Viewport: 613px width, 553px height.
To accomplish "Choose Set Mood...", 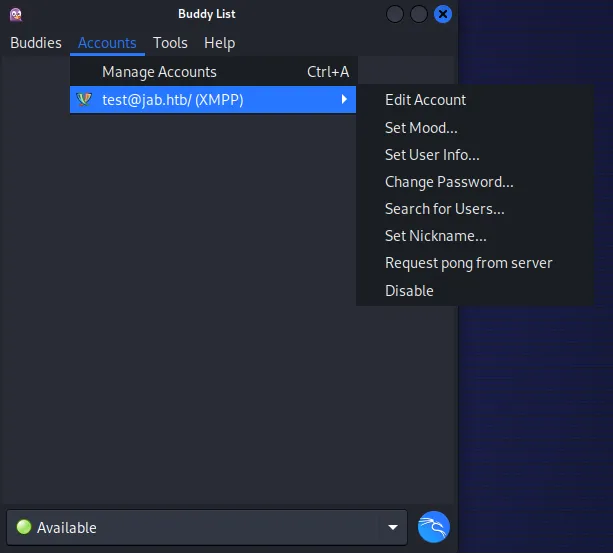I will 475,128.
